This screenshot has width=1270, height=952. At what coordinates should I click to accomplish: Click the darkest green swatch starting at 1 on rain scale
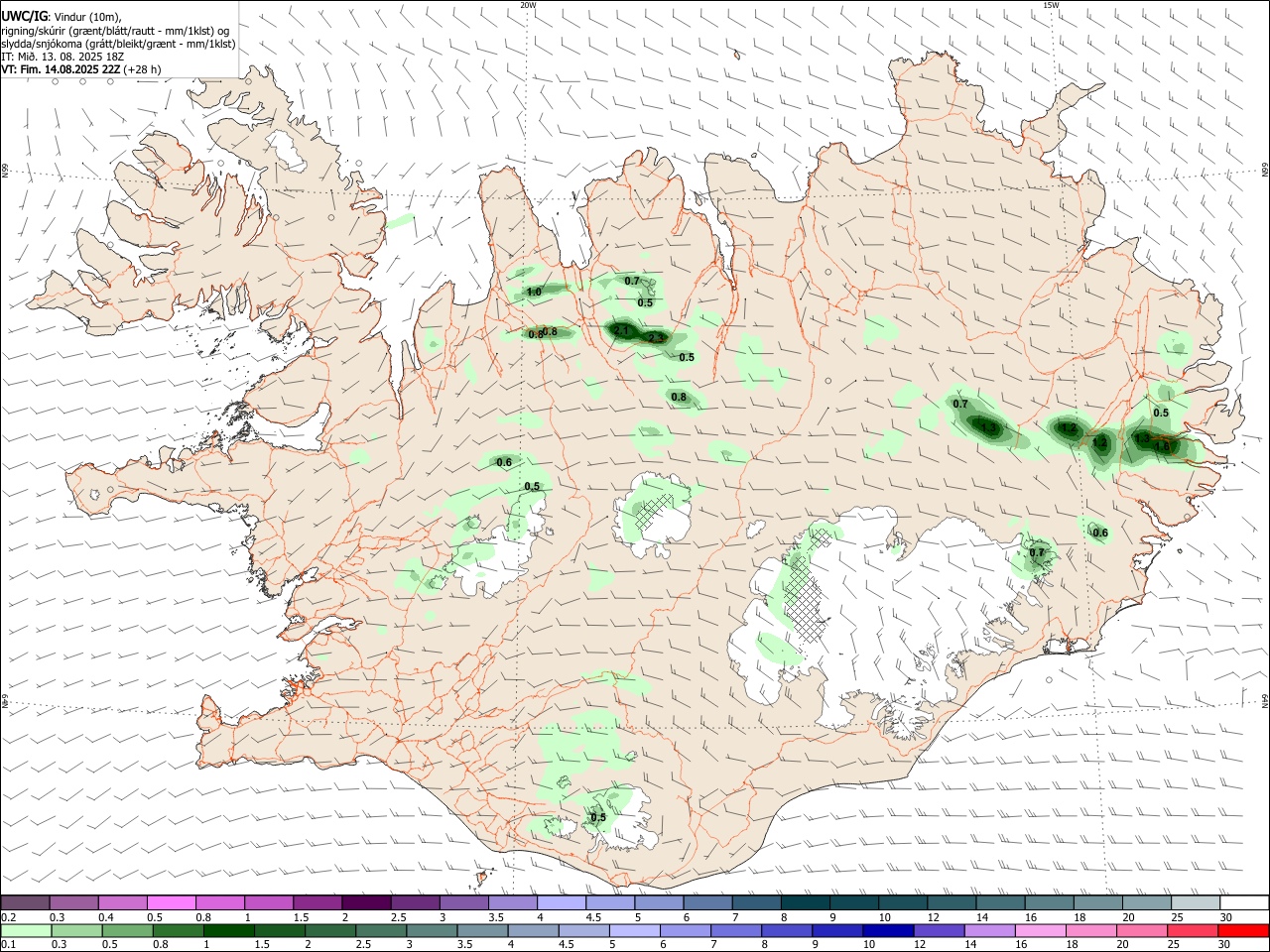[x=228, y=931]
